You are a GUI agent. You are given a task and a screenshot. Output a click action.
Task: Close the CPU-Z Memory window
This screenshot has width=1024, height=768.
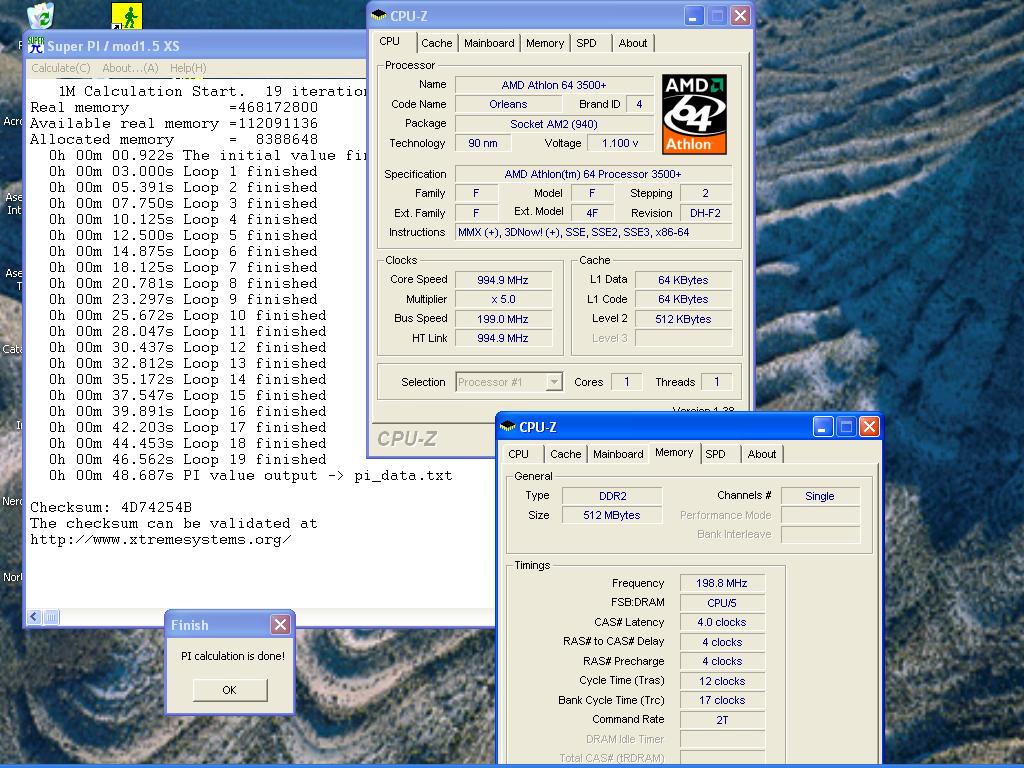pos(869,427)
